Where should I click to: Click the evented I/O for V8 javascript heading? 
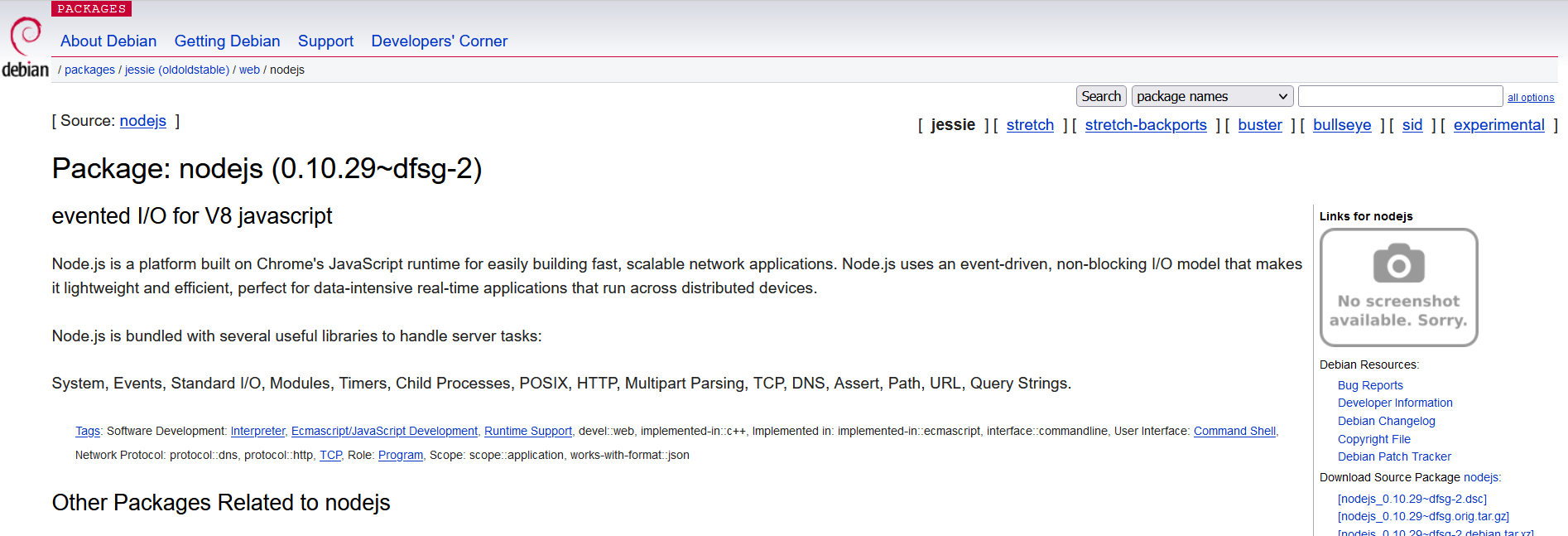192,216
